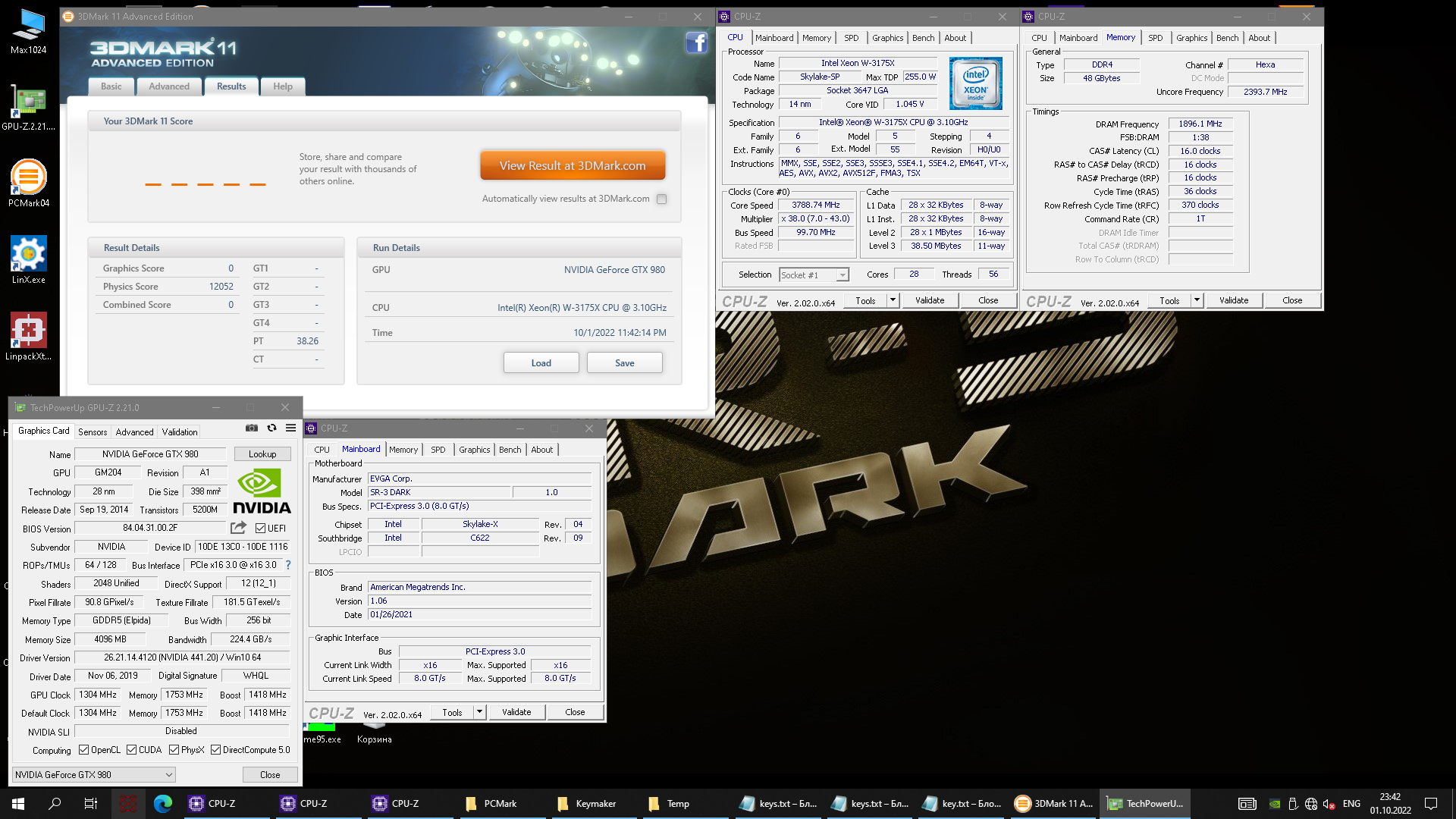The image size is (1456, 819).
Task: Open the Help tab in 3DMark 11
Action: click(x=283, y=86)
